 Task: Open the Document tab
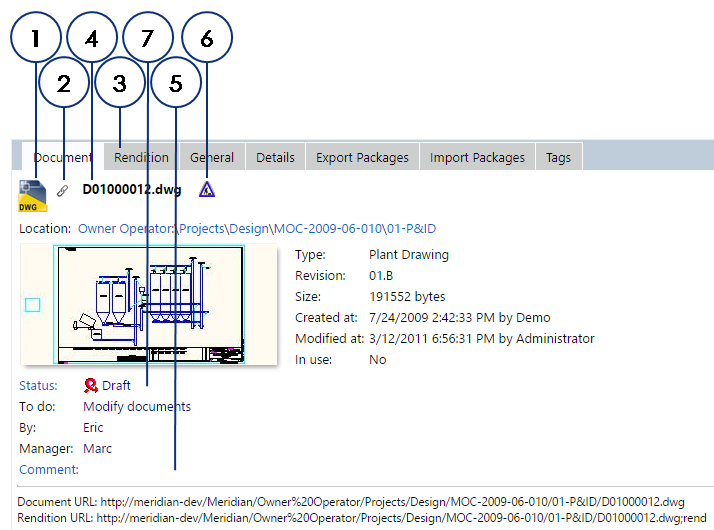tap(62, 157)
